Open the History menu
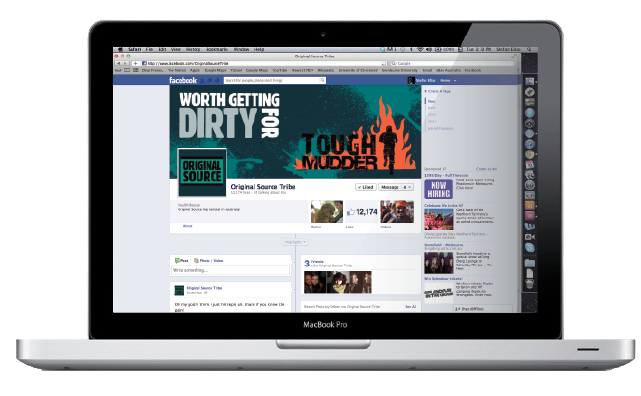Viewport: 641px width, 396px height. tap(193, 49)
